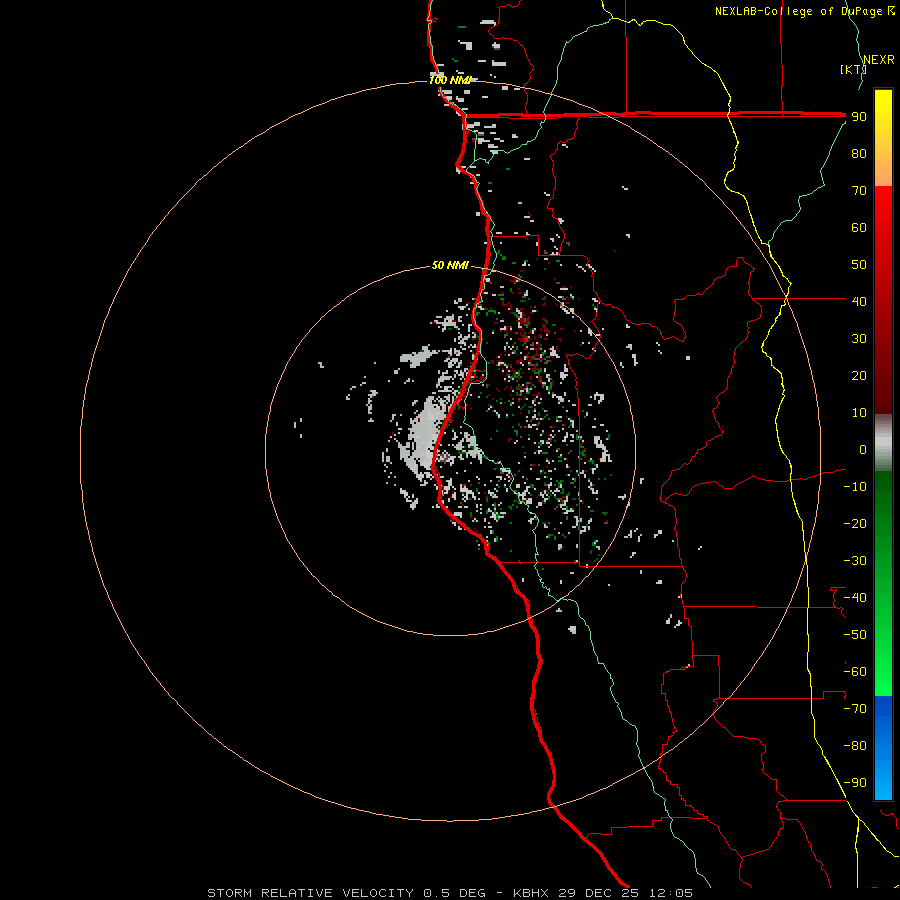Click the 100 NMI range ring label
This screenshot has height=900, width=900.
(x=450, y=80)
